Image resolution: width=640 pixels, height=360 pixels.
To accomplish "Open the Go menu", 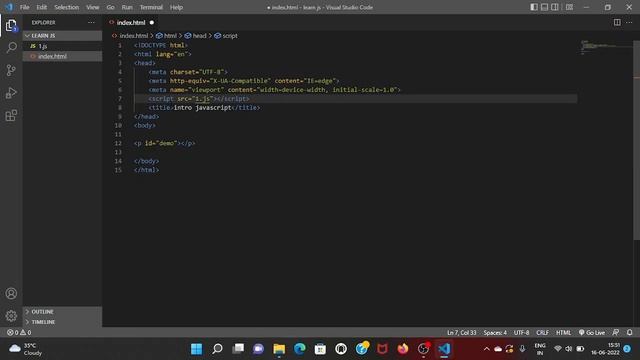I will click(111, 7).
